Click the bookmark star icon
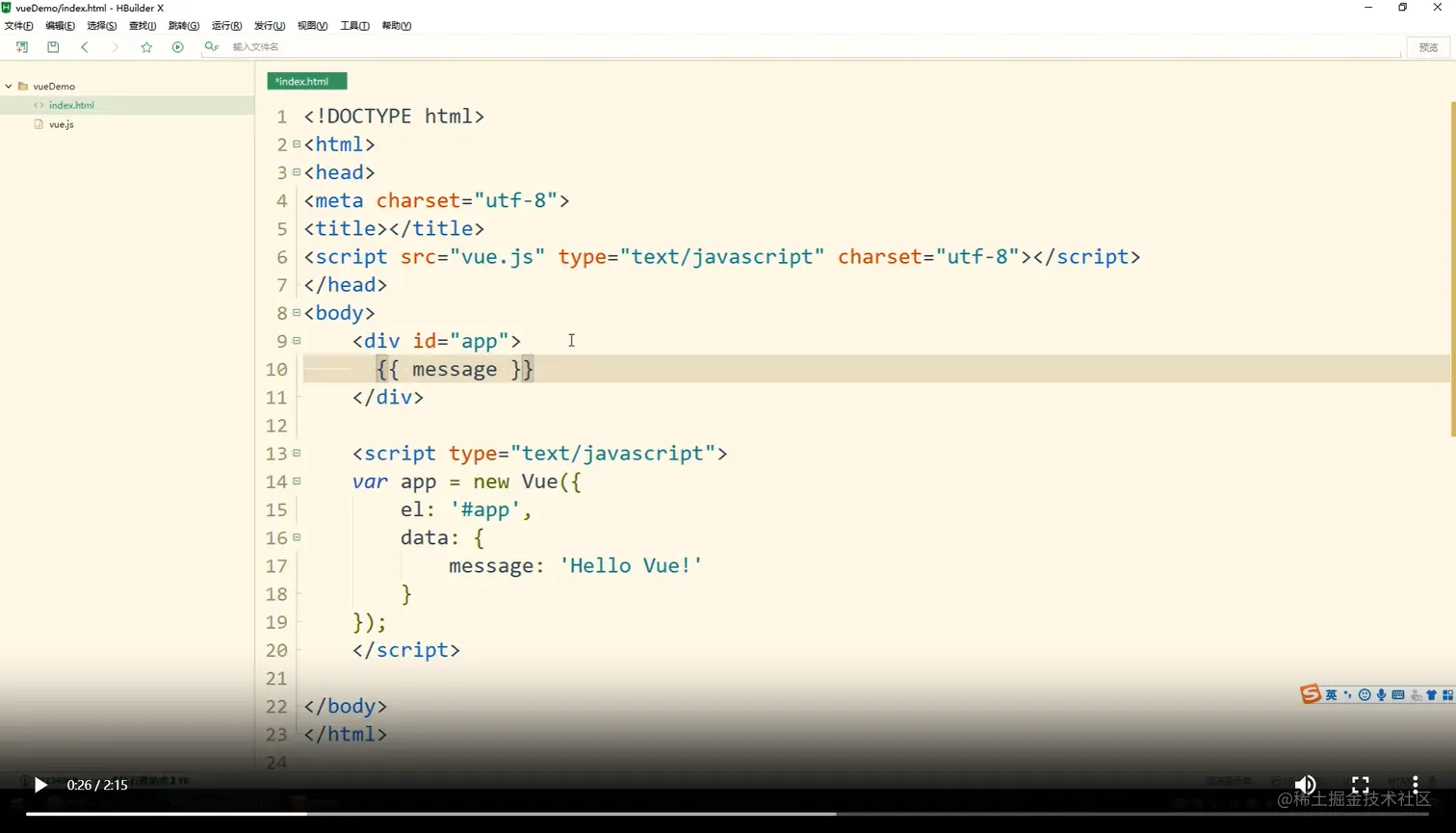The width and height of the screenshot is (1456, 833). coord(146,47)
